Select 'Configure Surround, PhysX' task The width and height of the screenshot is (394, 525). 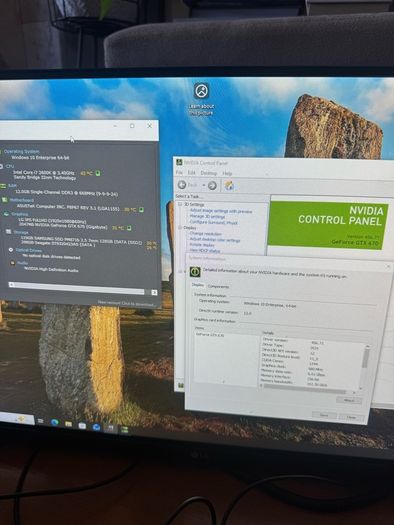tap(214, 222)
